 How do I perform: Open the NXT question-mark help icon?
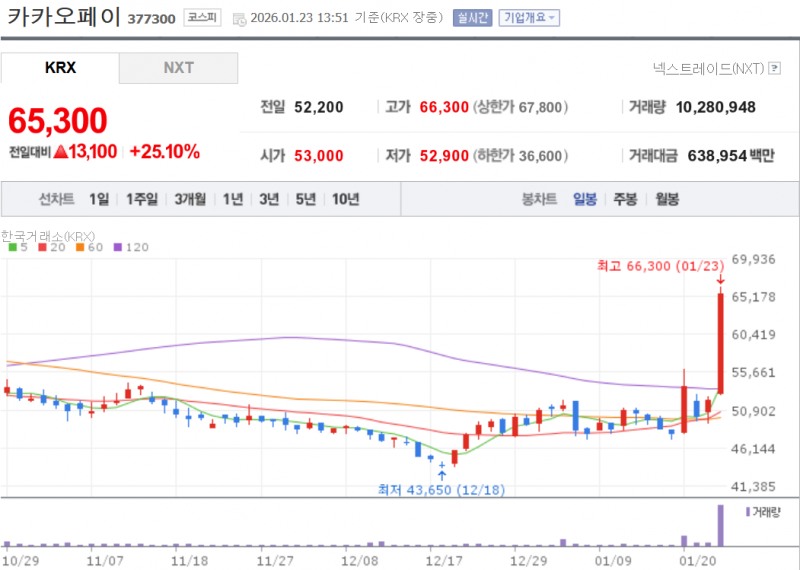774,68
